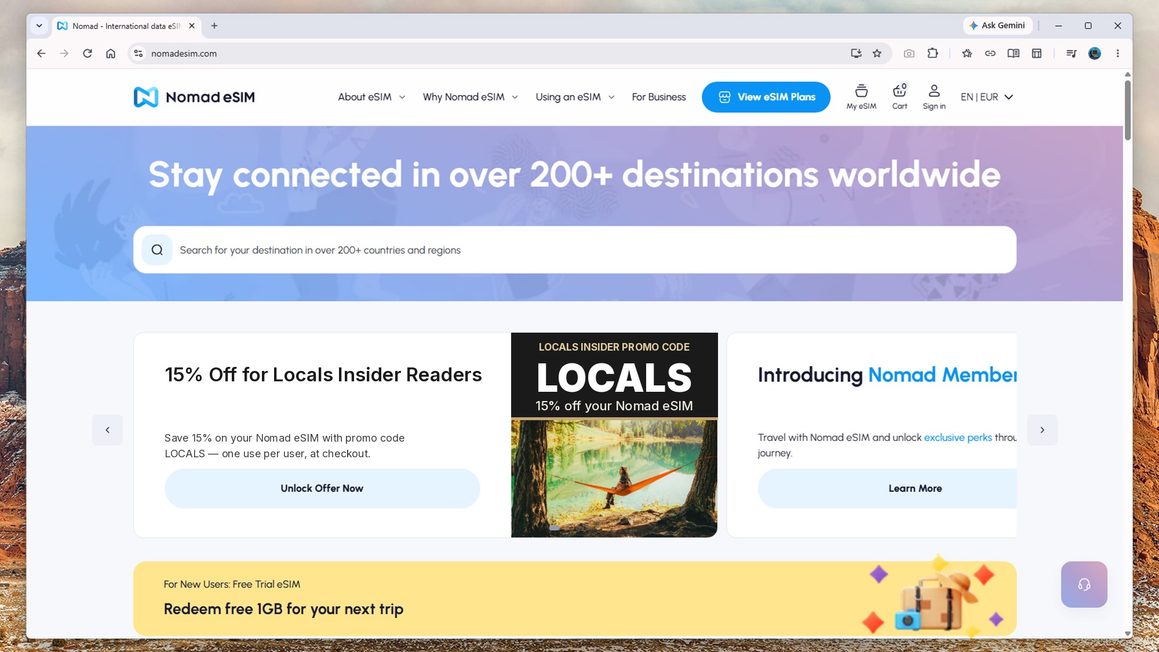This screenshot has width=1159, height=652.
Task: Reload the page with the refresh icon
Action: (x=87, y=53)
